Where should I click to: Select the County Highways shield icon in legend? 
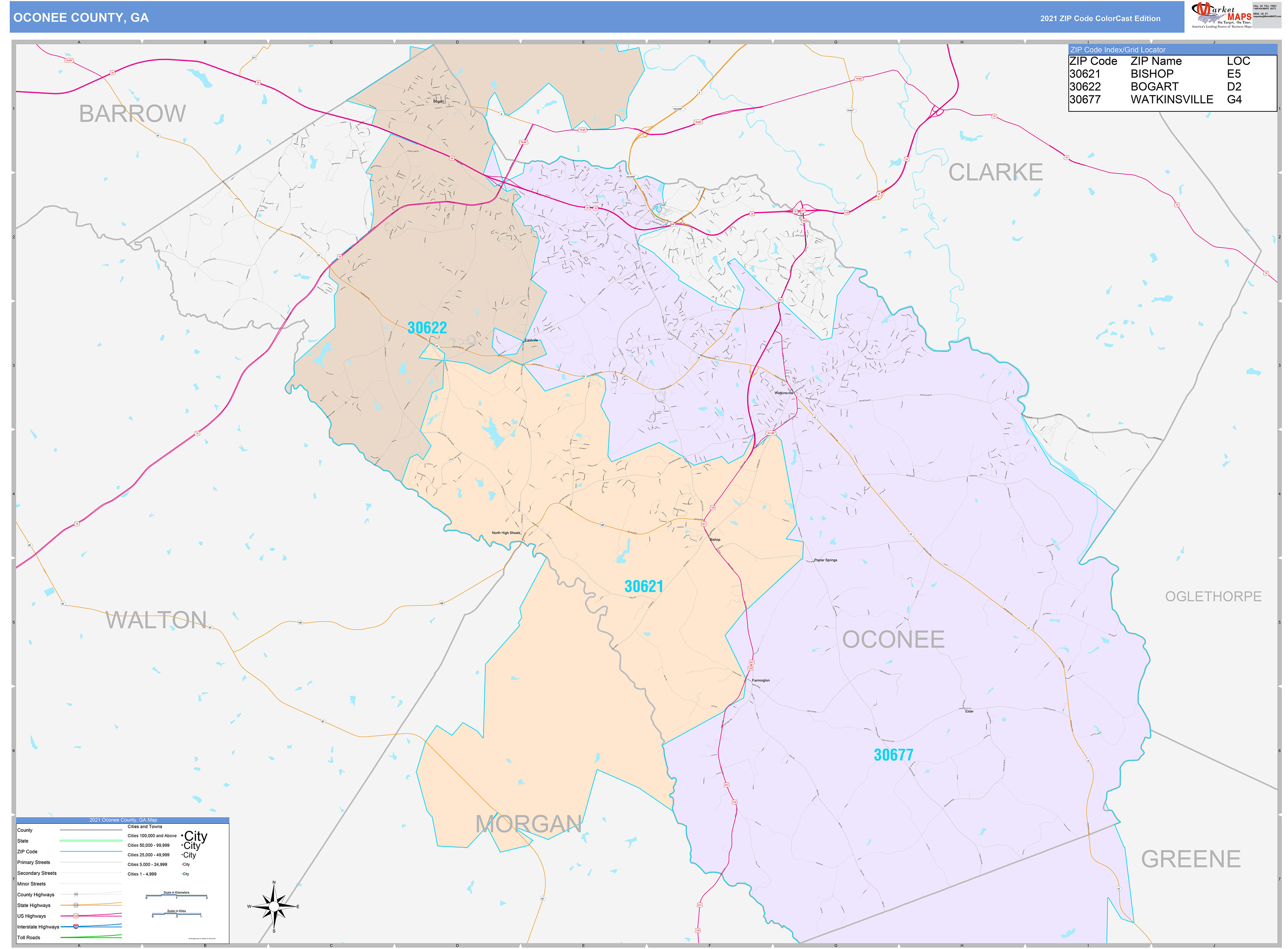tap(76, 894)
